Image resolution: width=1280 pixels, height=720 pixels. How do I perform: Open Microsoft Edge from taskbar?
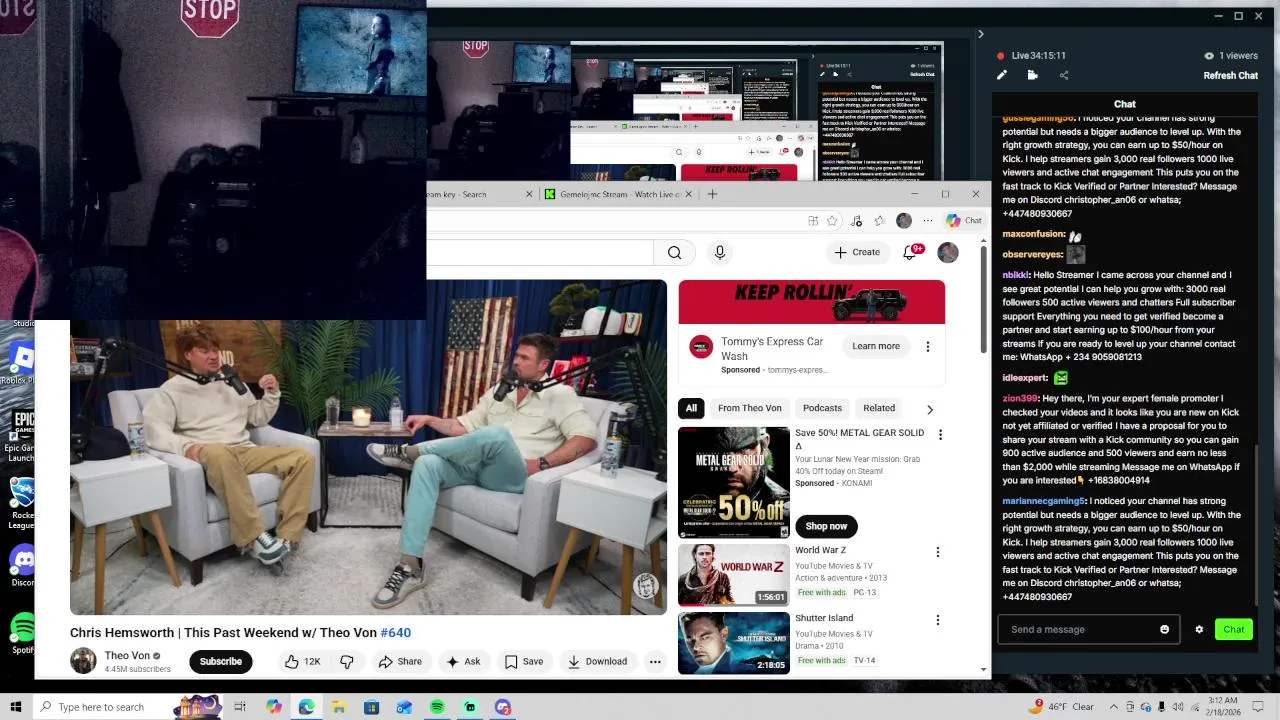[x=306, y=707]
